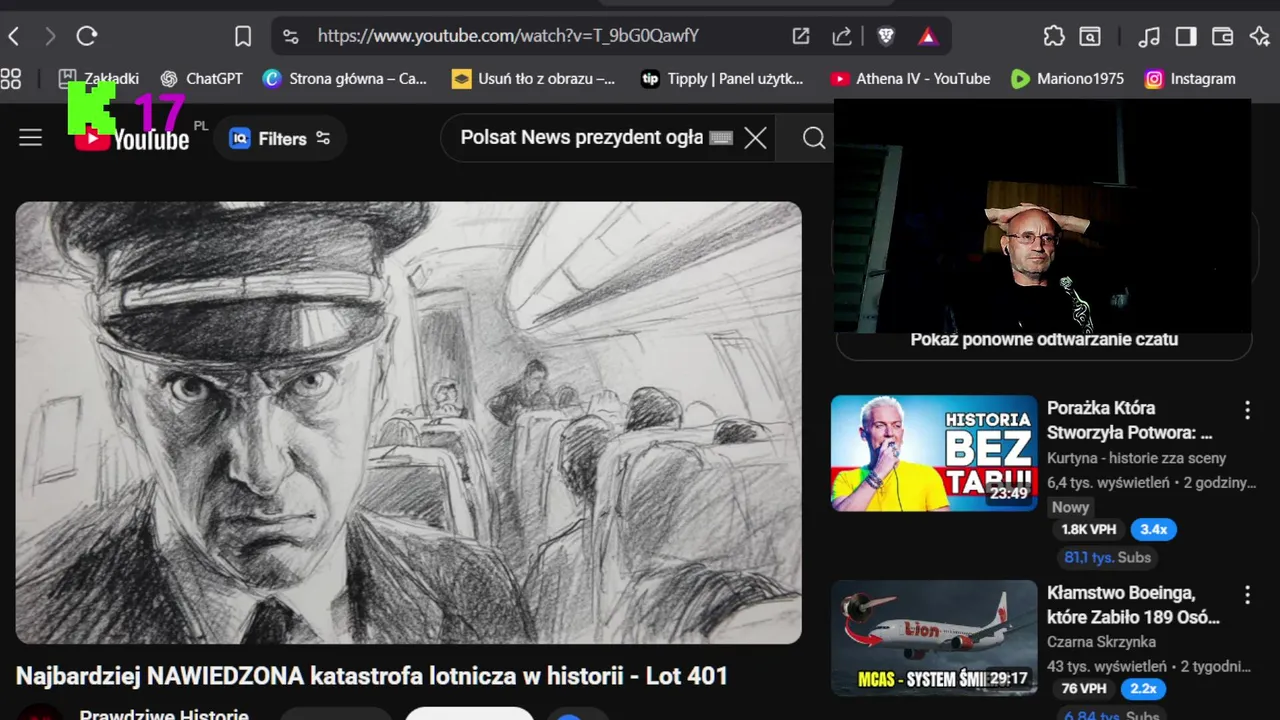Click the 1.8K VPH badge
Screen dimensions: 1280x720
pyautogui.click(x=1089, y=530)
